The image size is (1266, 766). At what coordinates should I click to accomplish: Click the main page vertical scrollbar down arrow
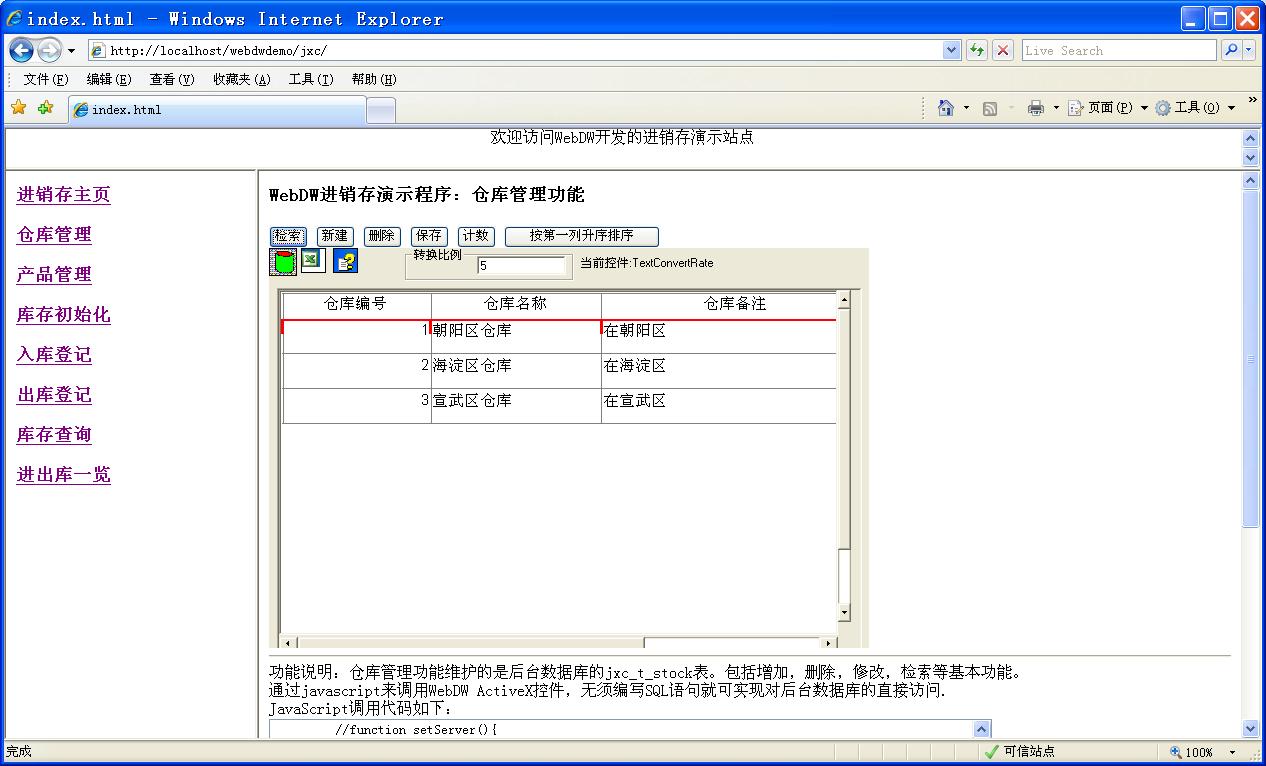point(1250,729)
